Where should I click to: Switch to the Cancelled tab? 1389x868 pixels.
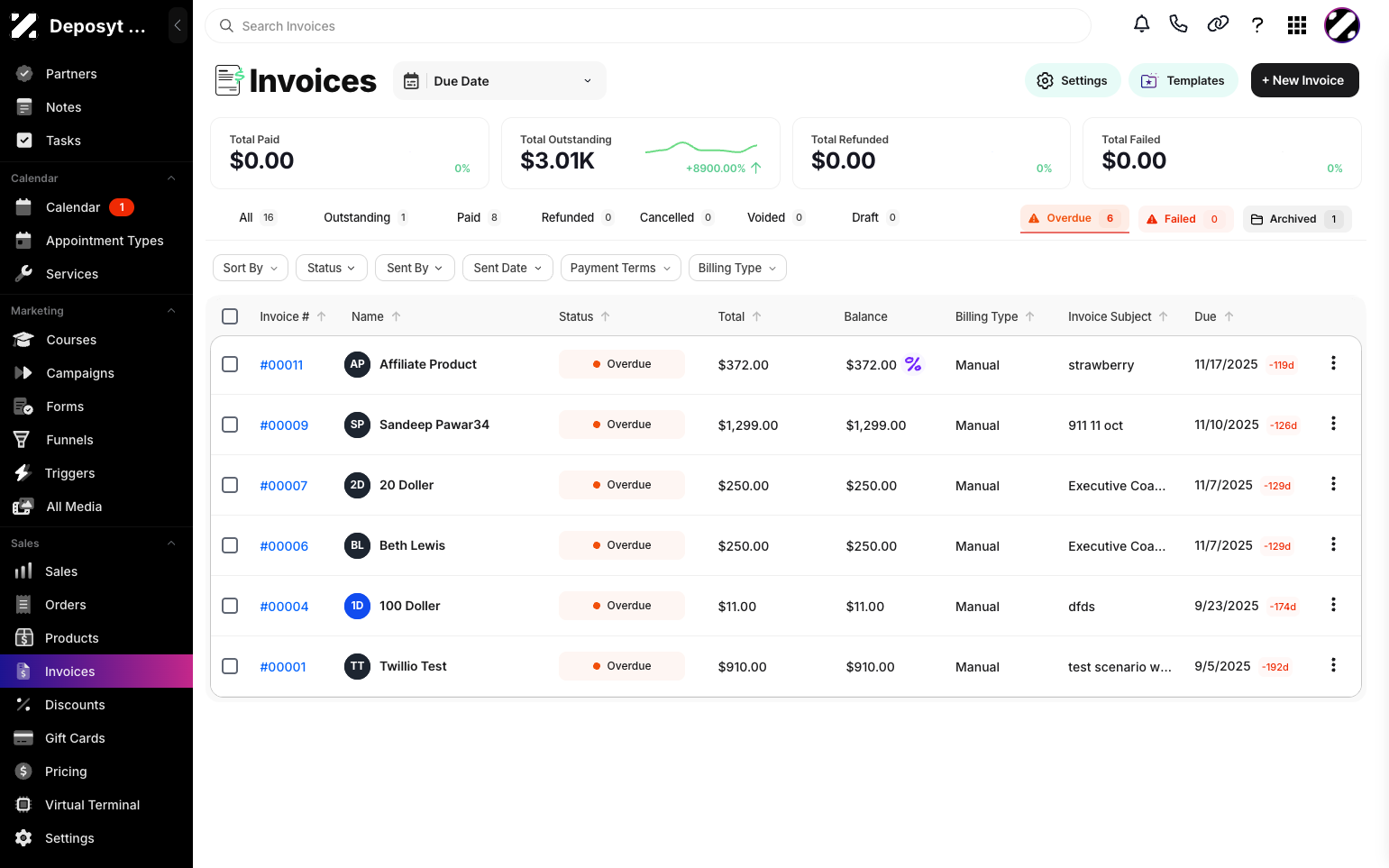click(x=676, y=217)
